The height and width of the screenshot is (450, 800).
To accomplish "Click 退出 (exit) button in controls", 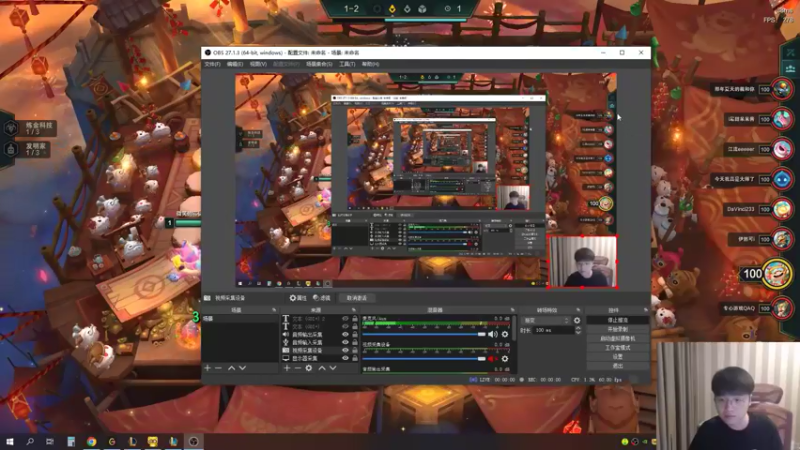I will coord(617,366).
